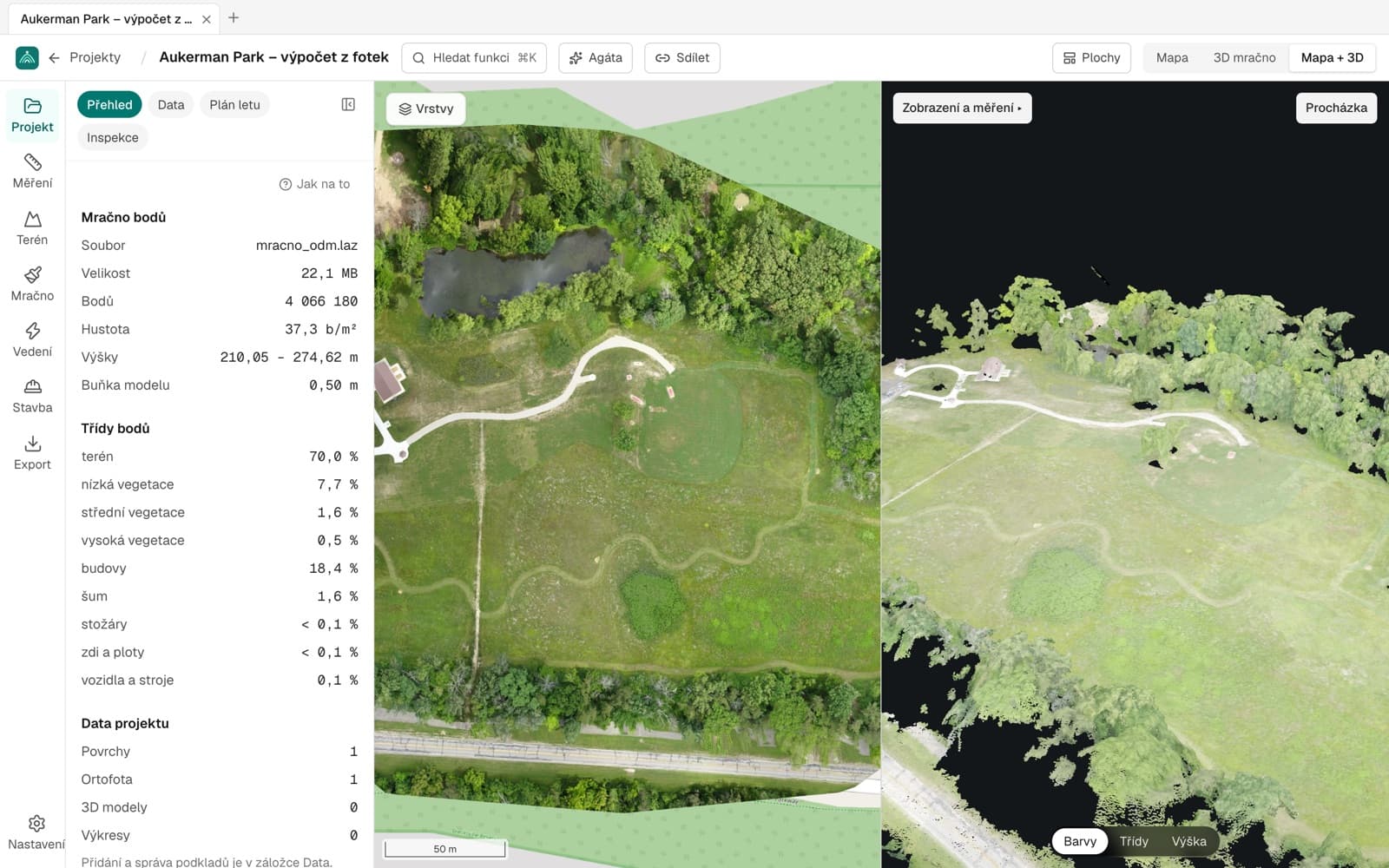Collapse the side panel with layout icon

348,104
